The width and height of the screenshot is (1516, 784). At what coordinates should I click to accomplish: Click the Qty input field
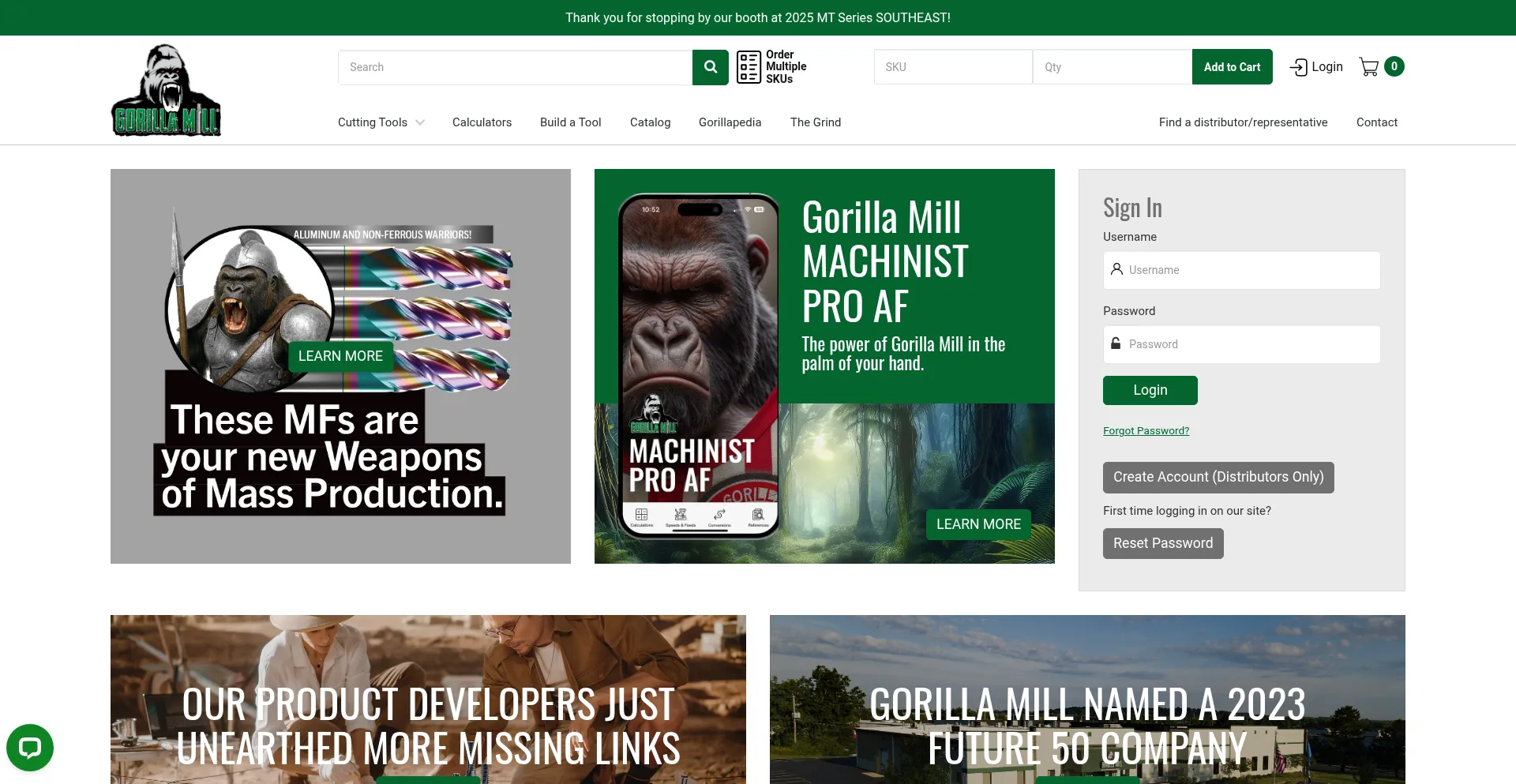[x=1111, y=67]
